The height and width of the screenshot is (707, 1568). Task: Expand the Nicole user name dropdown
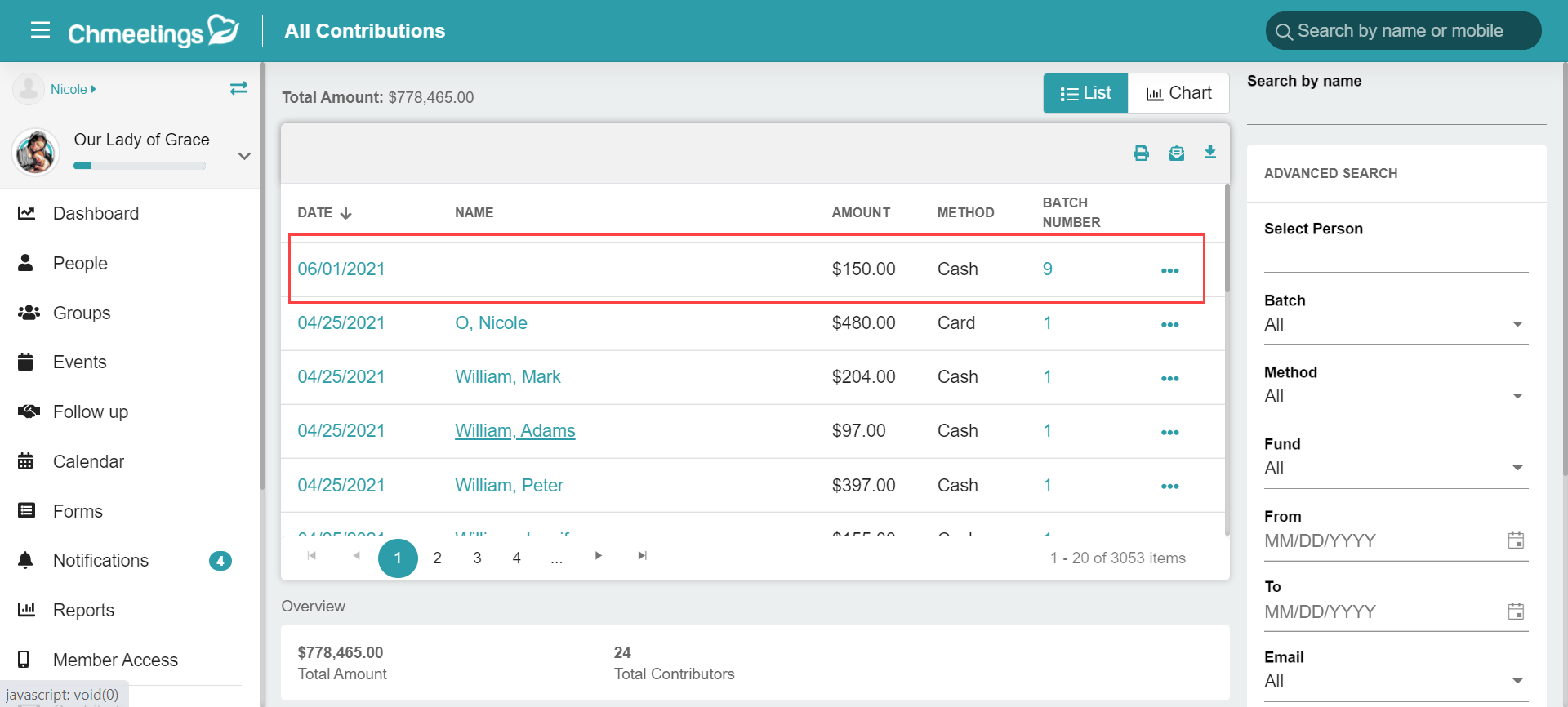73,89
